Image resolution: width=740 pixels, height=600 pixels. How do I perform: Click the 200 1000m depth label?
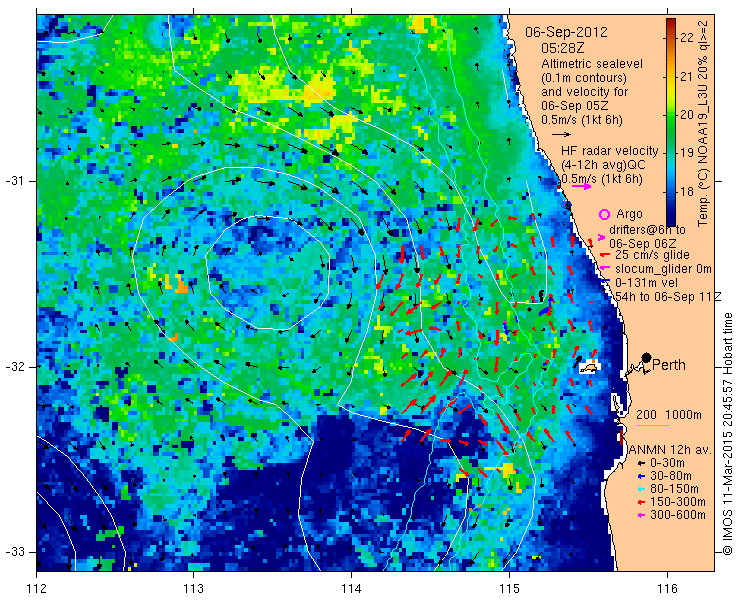(x=669, y=415)
